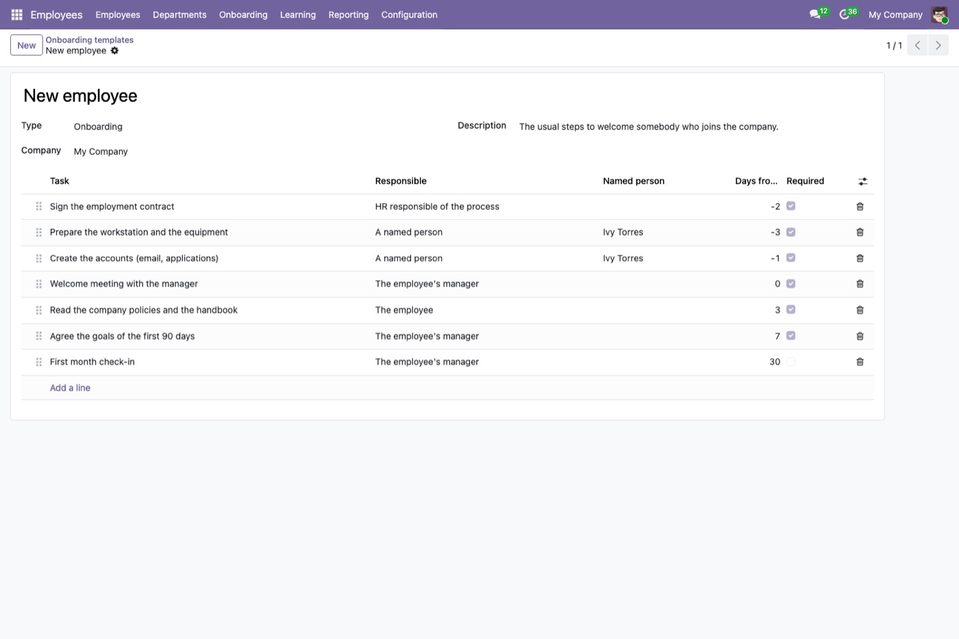Open optional columns settings in table header
This screenshot has width=959, height=639.
[862, 181]
